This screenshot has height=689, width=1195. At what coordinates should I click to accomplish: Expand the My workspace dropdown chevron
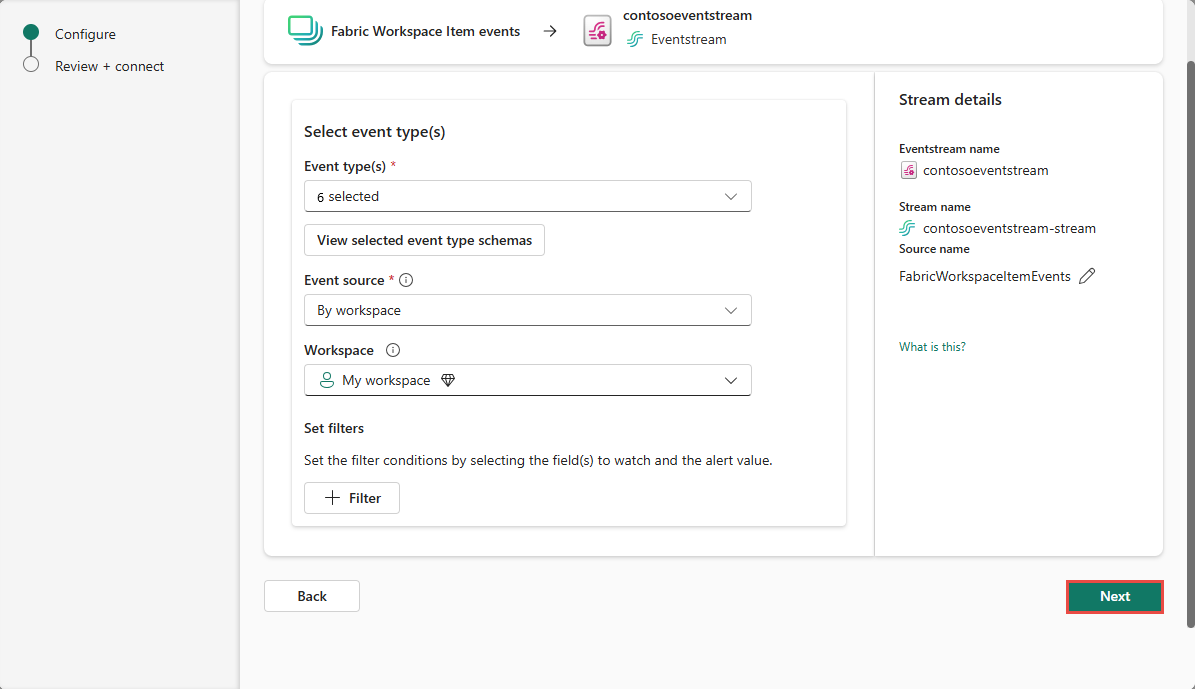(x=731, y=380)
